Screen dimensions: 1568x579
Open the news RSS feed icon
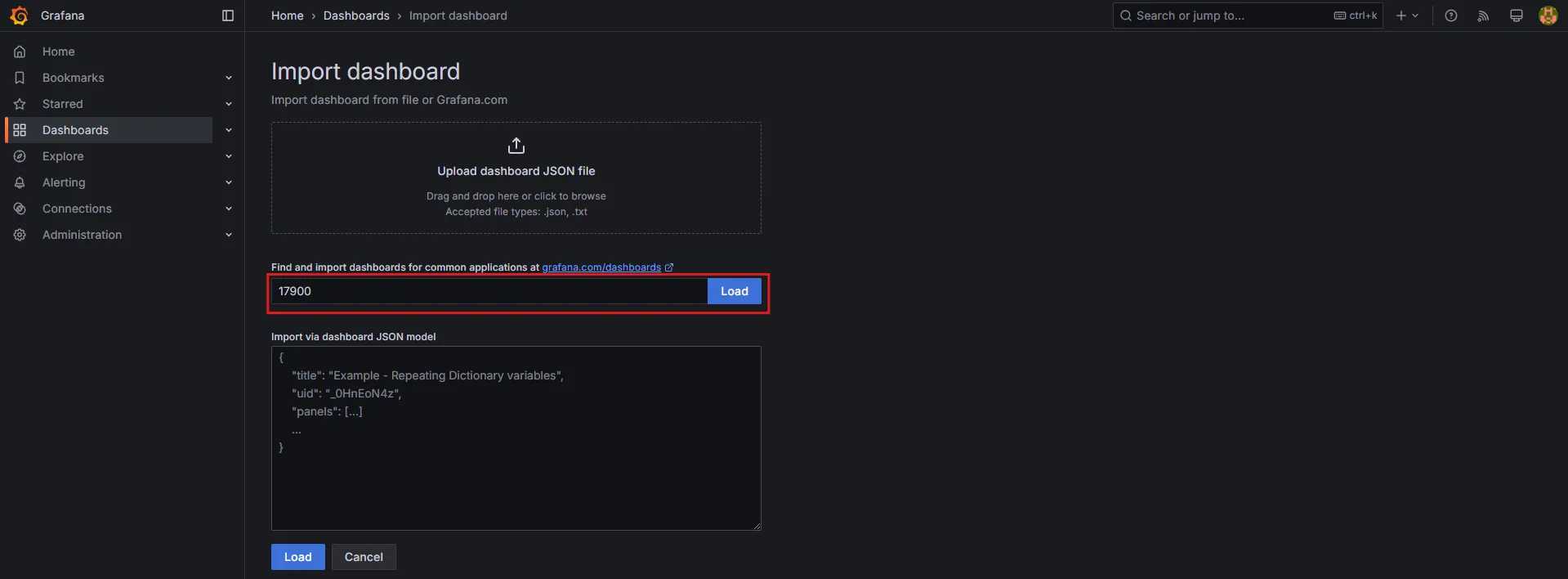1483,16
